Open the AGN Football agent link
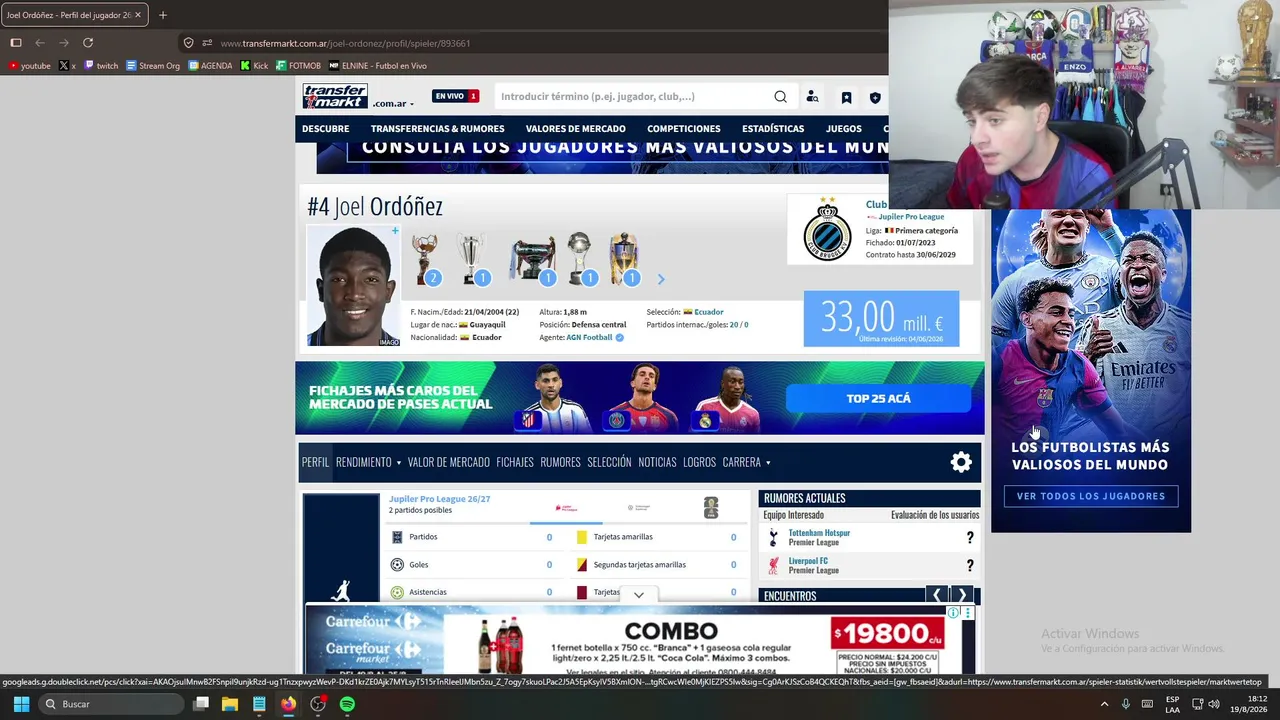 tap(589, 338)
